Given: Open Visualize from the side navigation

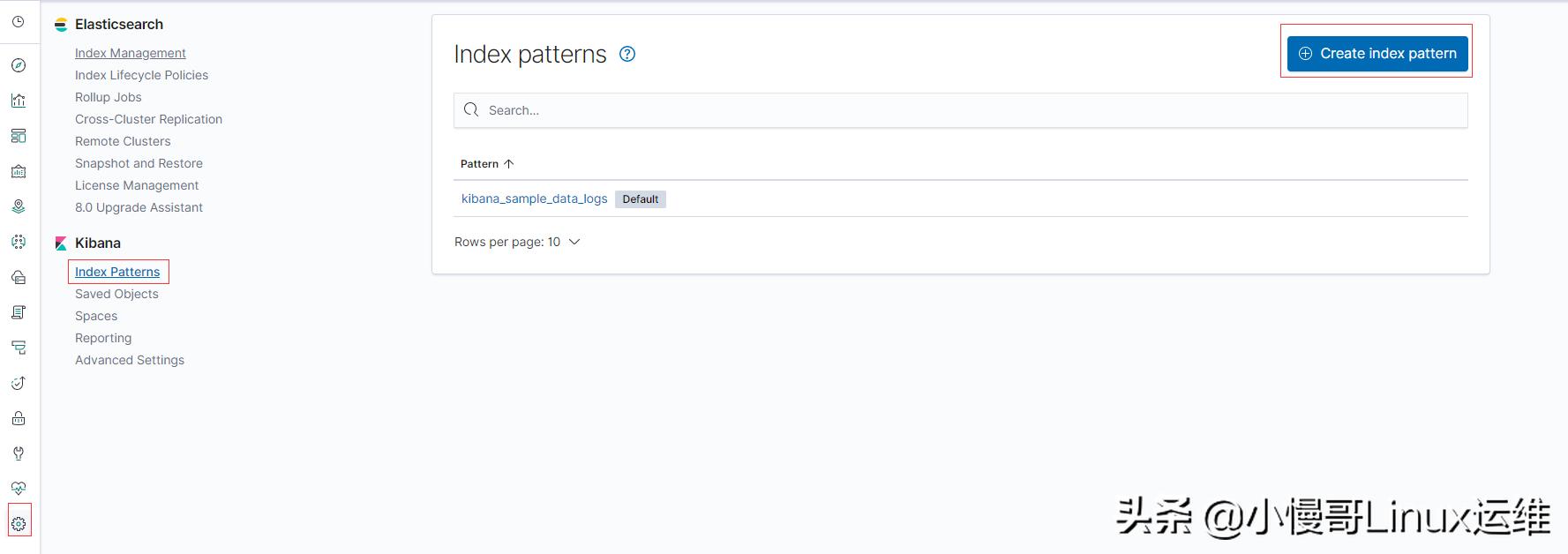Looking at the screenshot, I should (19, 101).
